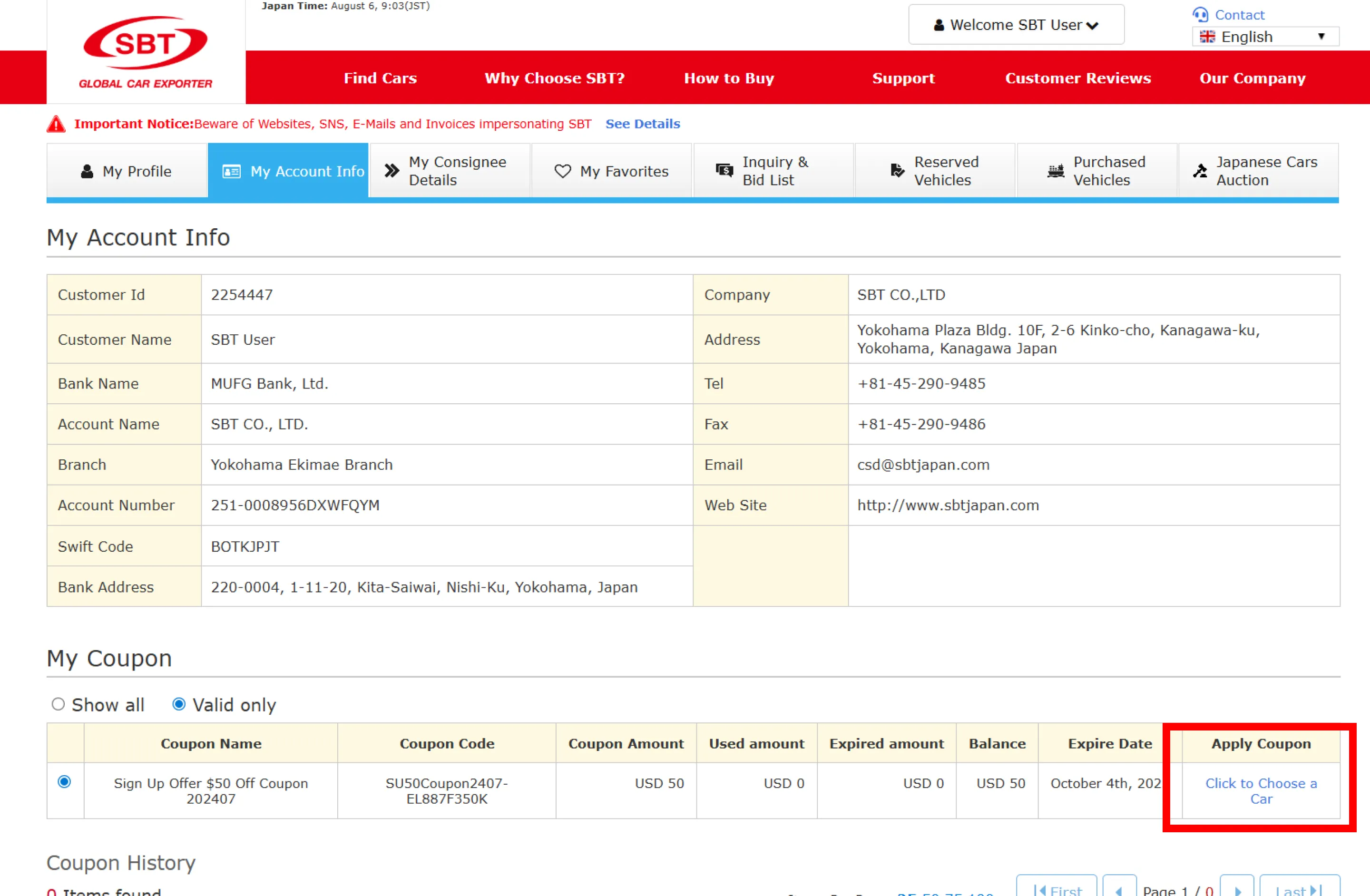
Task: Expand the Find Cars menu
Action: click(x=380, y=78)
